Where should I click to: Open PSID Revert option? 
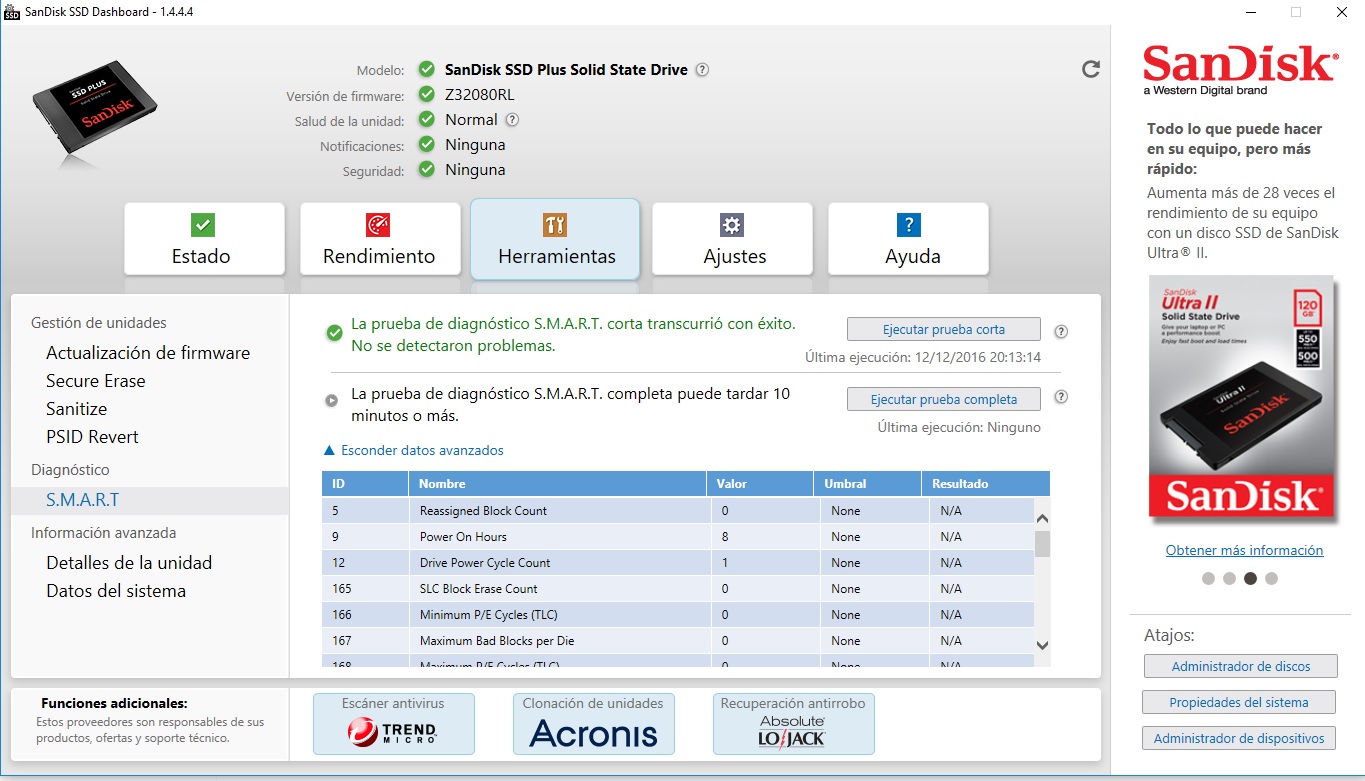click(92, 437)
